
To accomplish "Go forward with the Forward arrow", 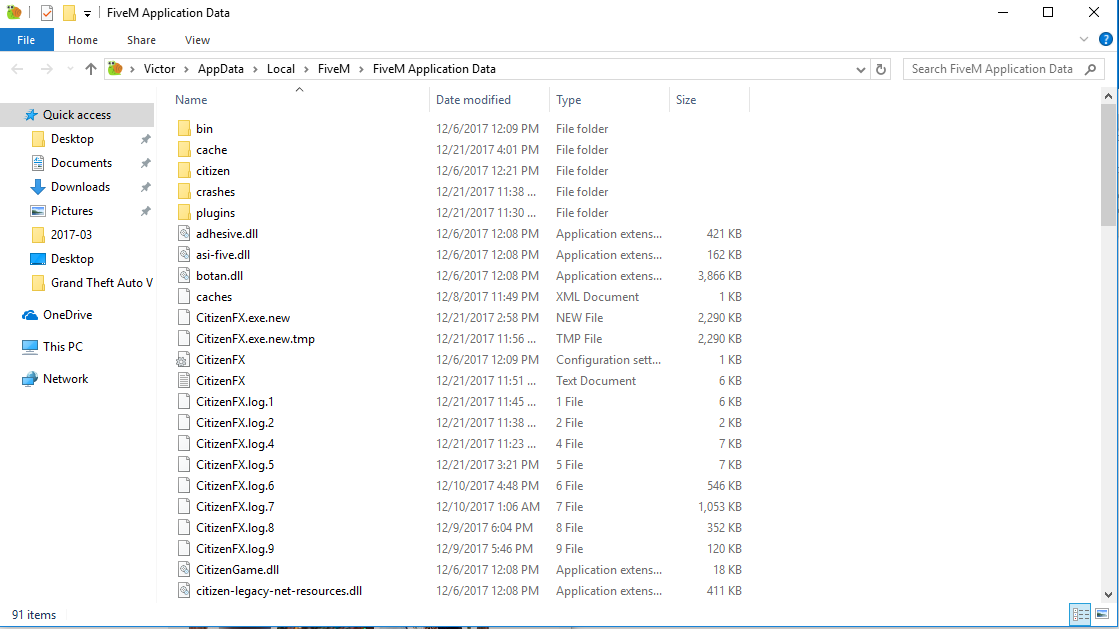I will pos(46,69).
